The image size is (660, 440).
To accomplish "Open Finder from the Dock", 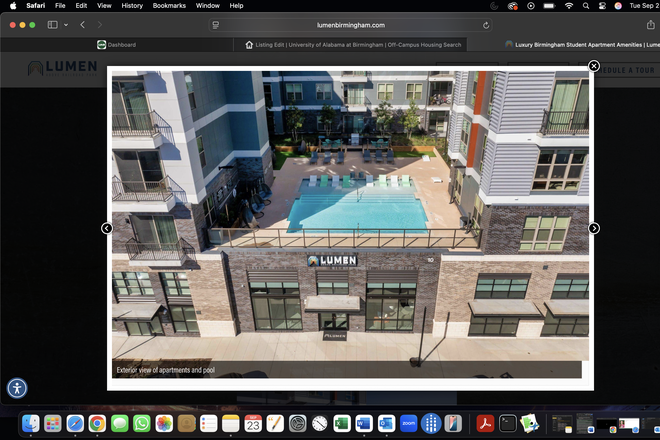I will [x=31, y=424].
